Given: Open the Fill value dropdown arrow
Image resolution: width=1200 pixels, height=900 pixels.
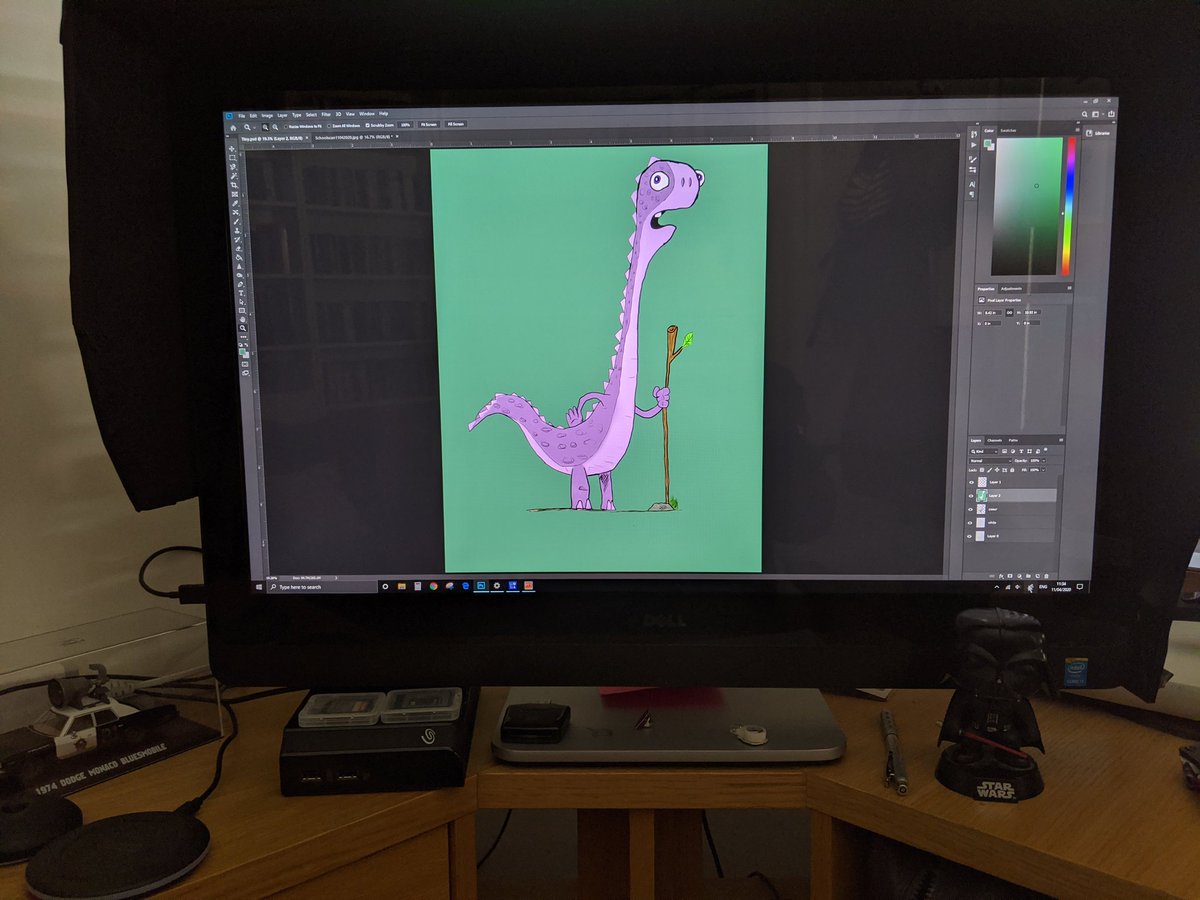Looking at the screenshot, I should pyautogui.click(x=1043, y=470).
